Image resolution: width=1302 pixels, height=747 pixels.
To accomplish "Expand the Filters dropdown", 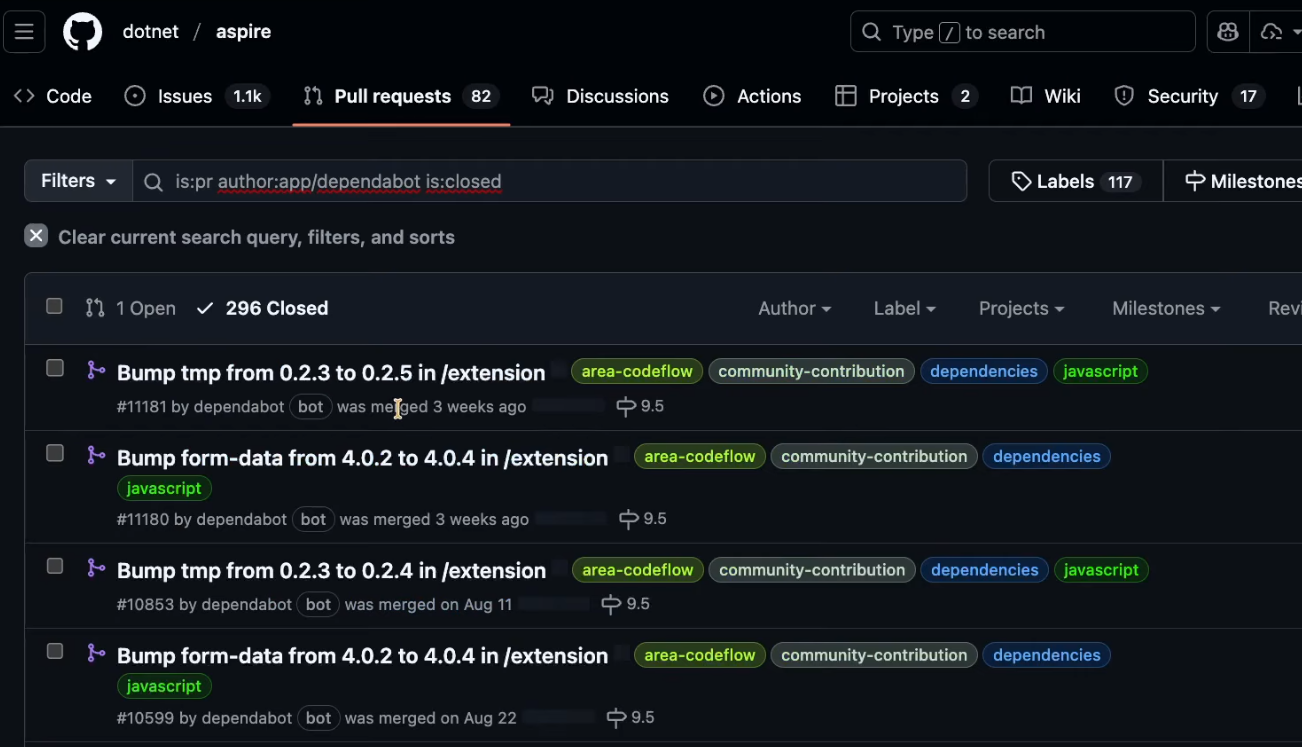I will click(x=78, y=181).
